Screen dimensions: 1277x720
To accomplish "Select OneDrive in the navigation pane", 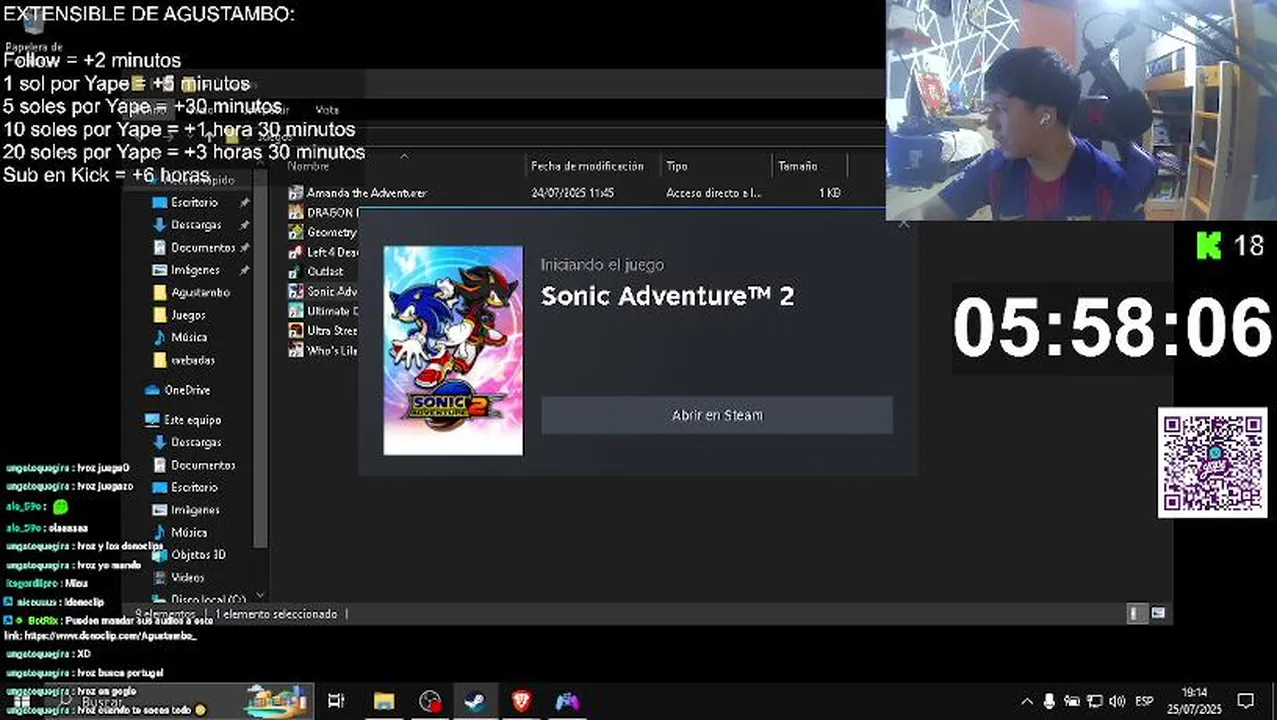I will point(187,390).
